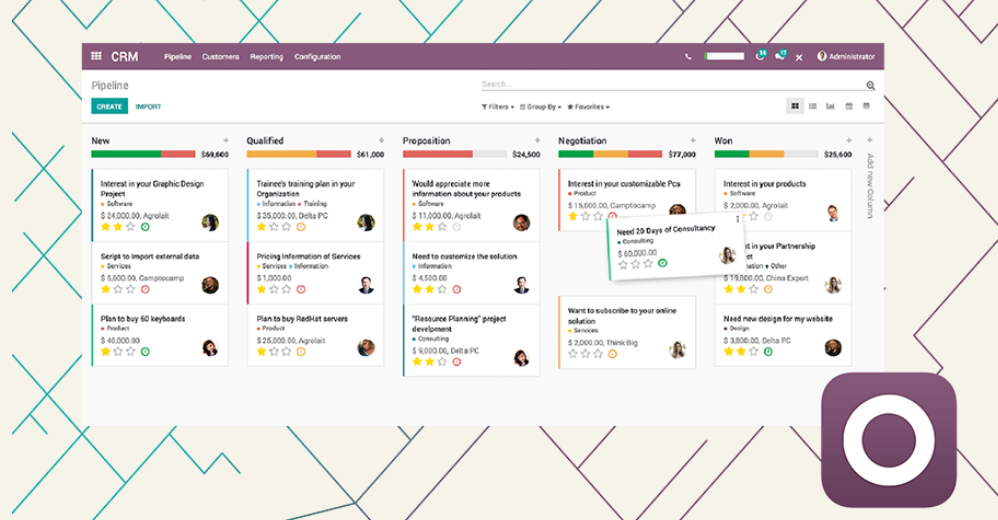The height and width of the screenshot is (520, 998).
Task: Click in the Search input field
Action: coord(671,84)
